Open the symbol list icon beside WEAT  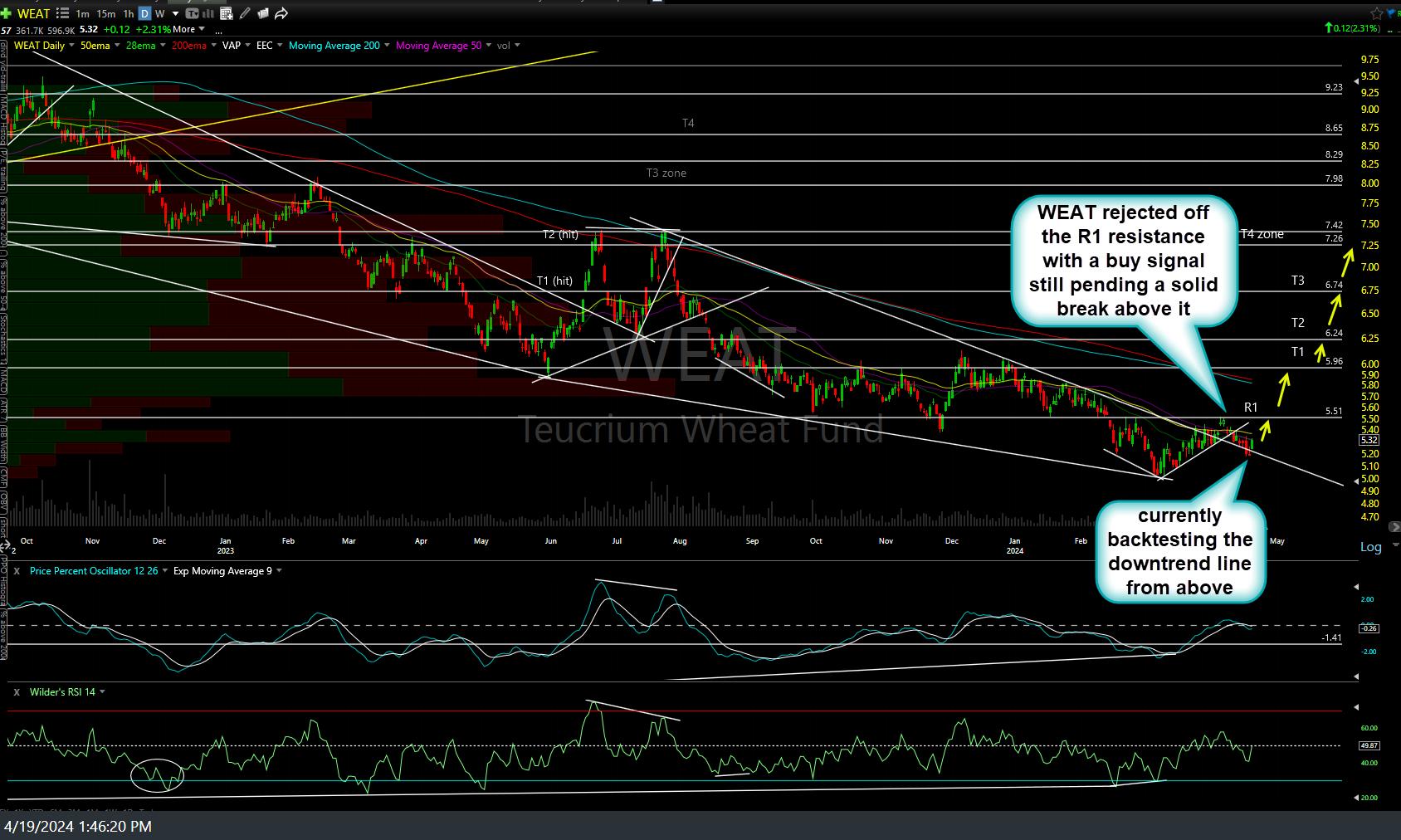[x=61, y=13]
